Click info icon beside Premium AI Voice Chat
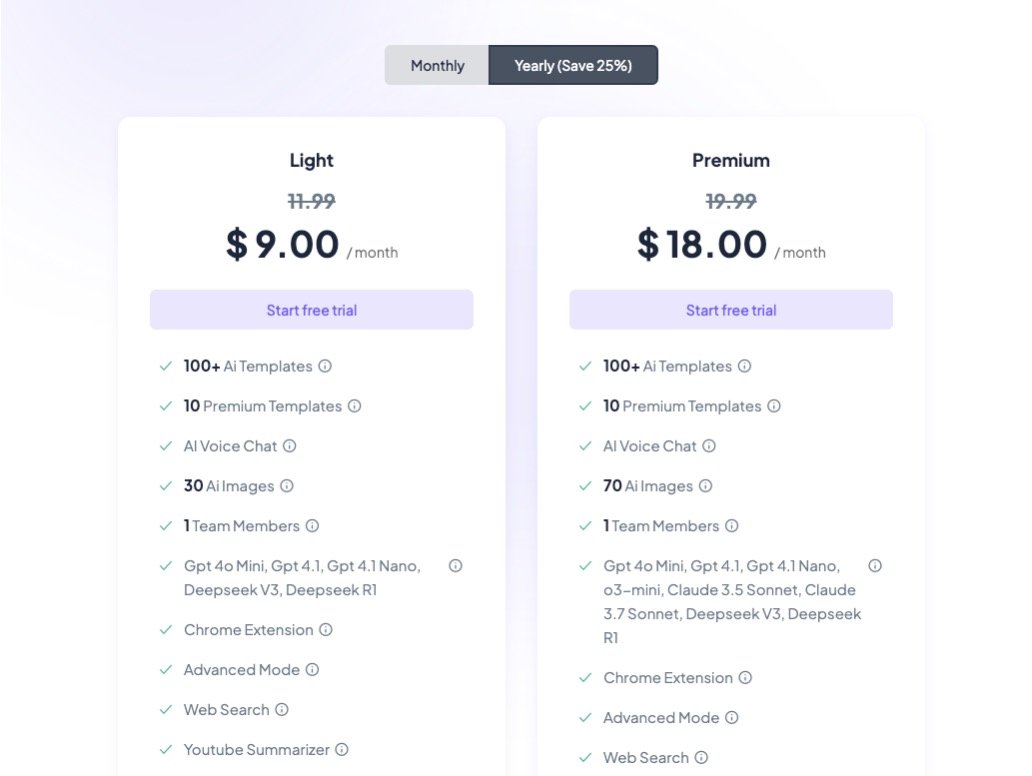This screenshot has width=1032, height=776. tap(709, 446)
